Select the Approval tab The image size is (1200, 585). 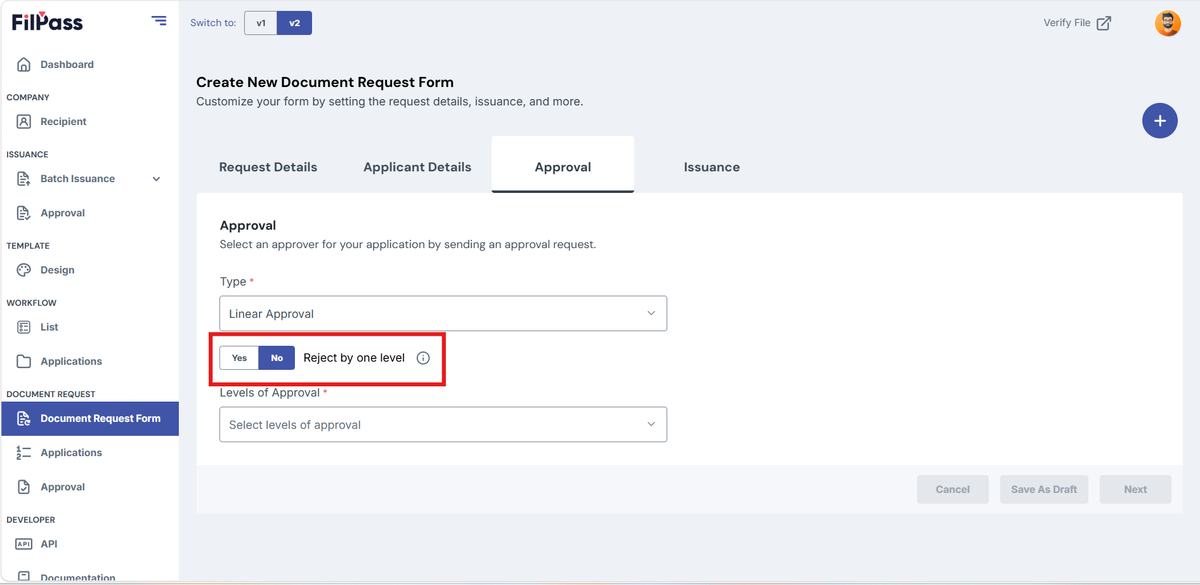[563, 165]
